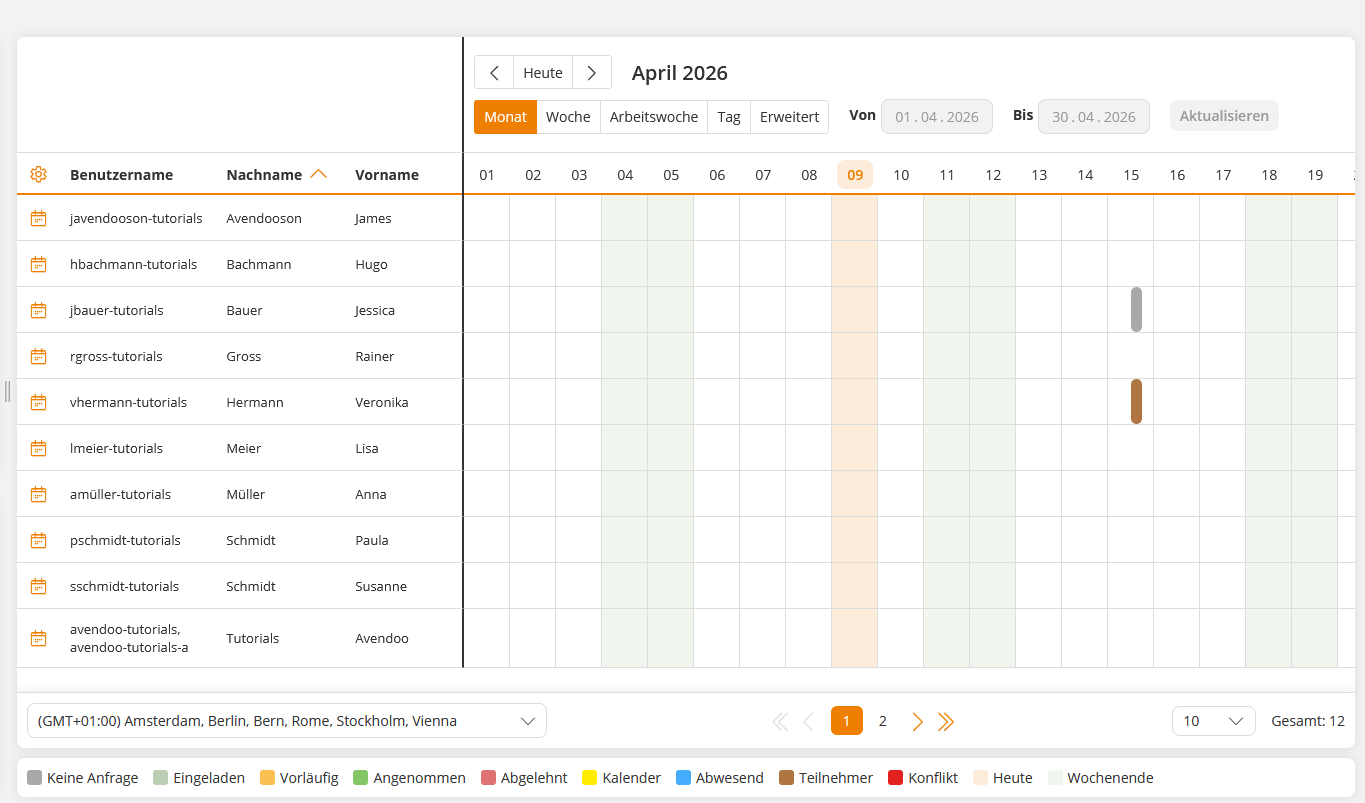Go to next results page arrow
Viewport: 1365px width, 803px height.
(917, 721)
